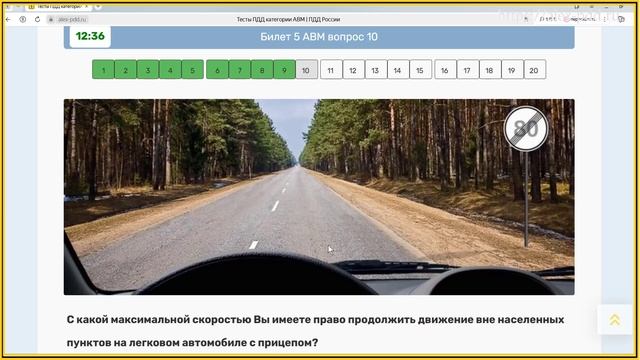Jump to question 16
This screenshot has width=640, height=360.
tap(445, 70)
